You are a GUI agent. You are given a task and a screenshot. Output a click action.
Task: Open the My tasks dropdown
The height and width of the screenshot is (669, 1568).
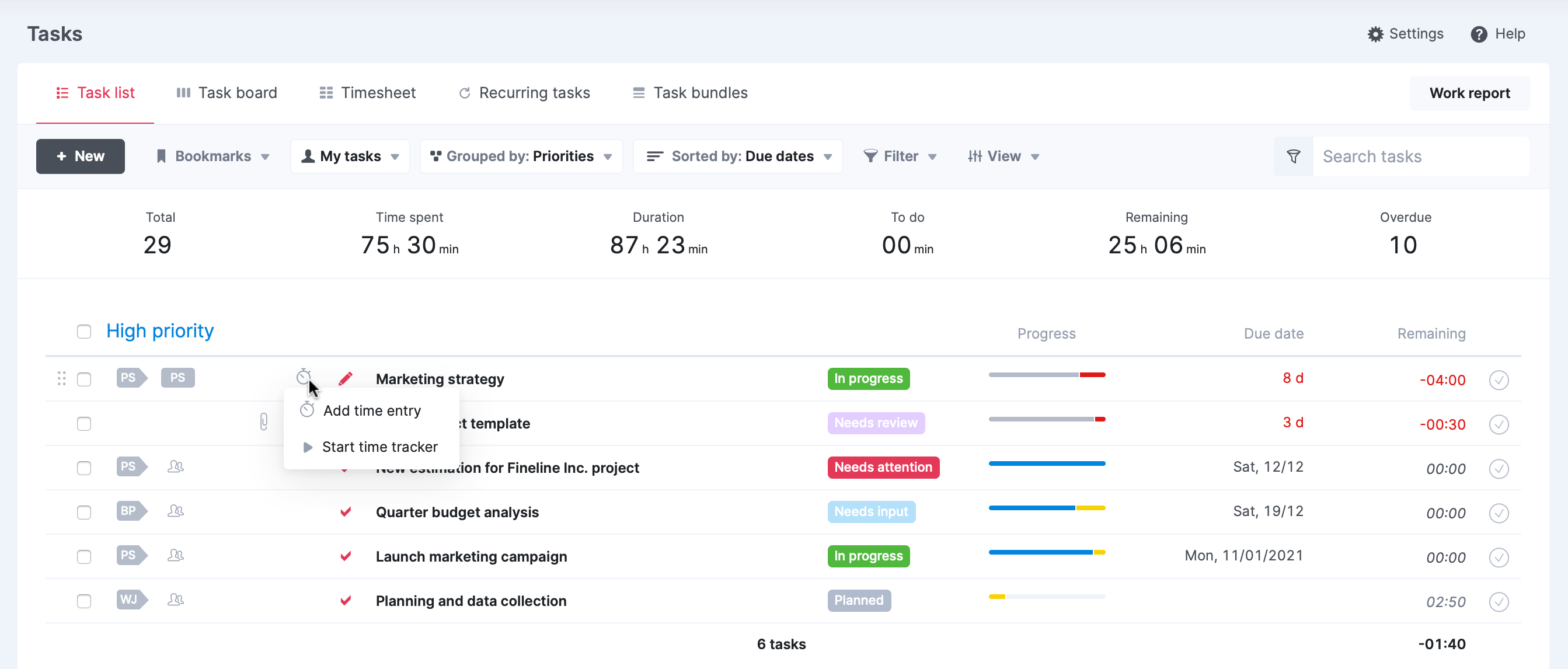coord(350,156)
